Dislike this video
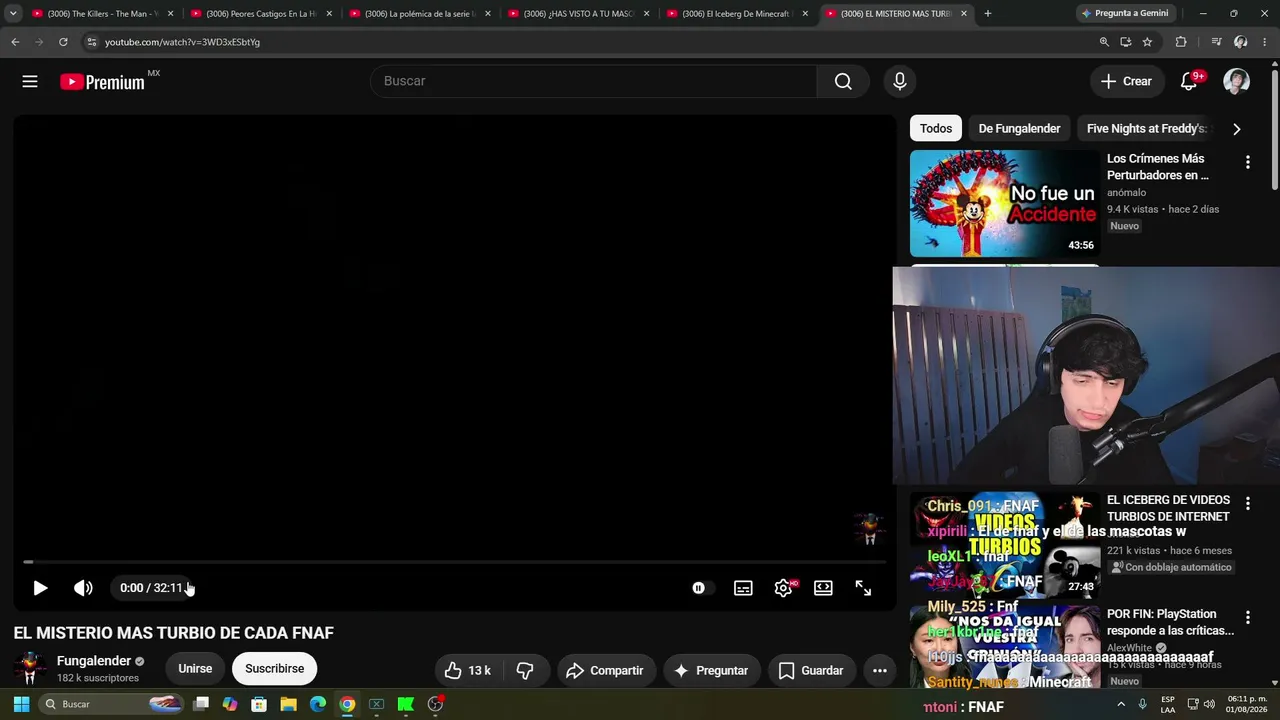1280x720 pixels. click(x=525, y=670)
